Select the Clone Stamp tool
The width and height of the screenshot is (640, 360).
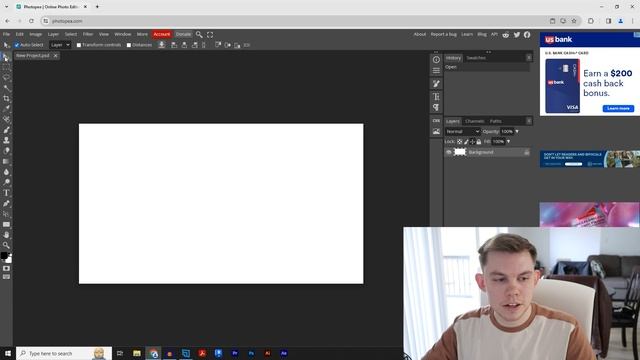click(6, 140)
